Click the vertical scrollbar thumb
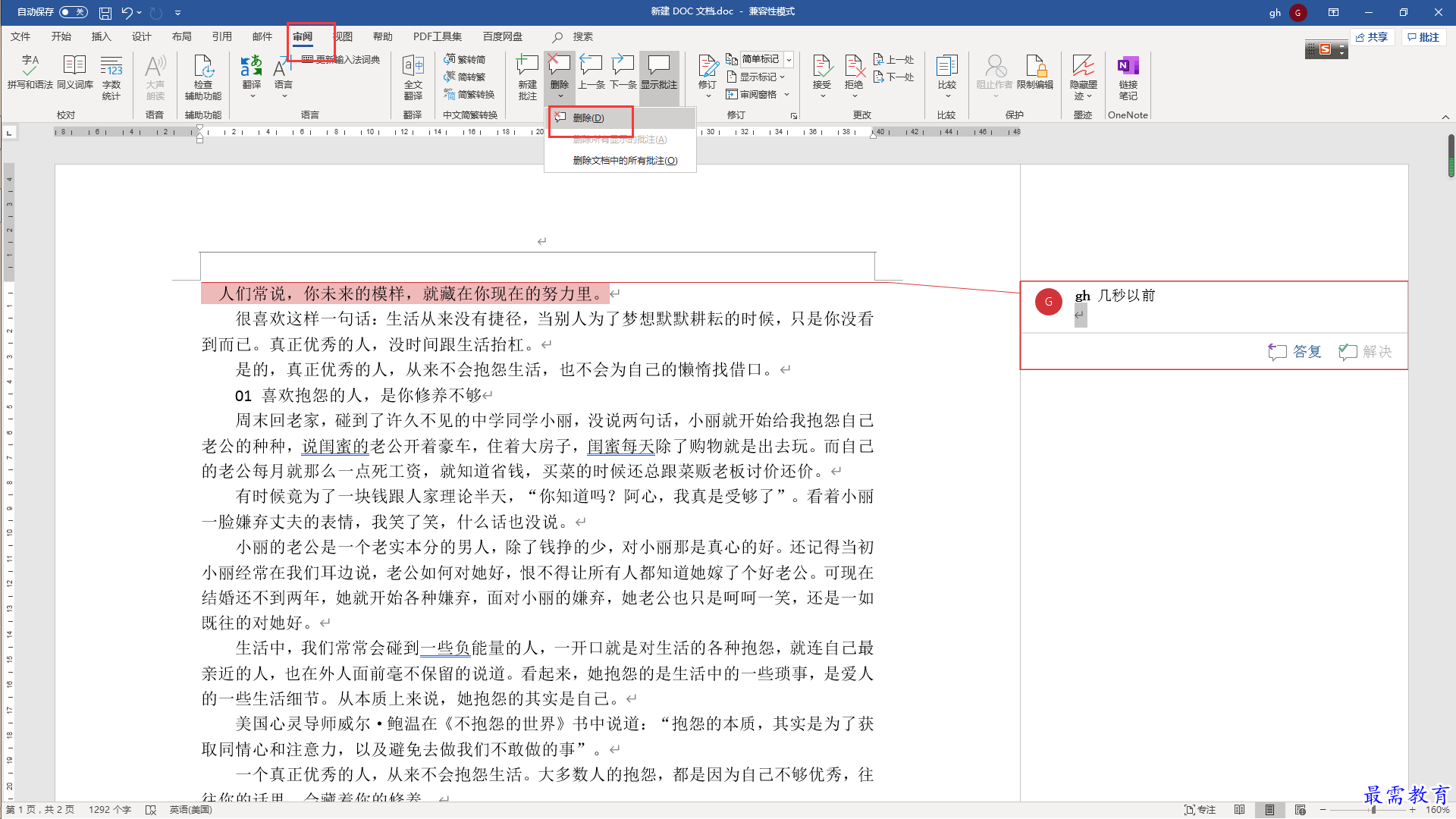 1451,155
